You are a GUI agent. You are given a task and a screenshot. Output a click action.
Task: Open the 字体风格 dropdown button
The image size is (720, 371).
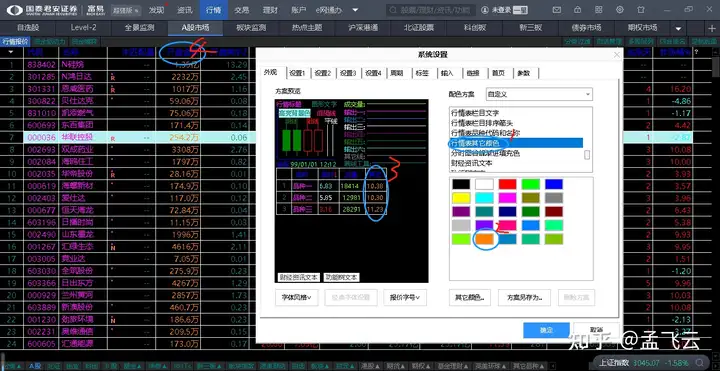click(296, 297)
